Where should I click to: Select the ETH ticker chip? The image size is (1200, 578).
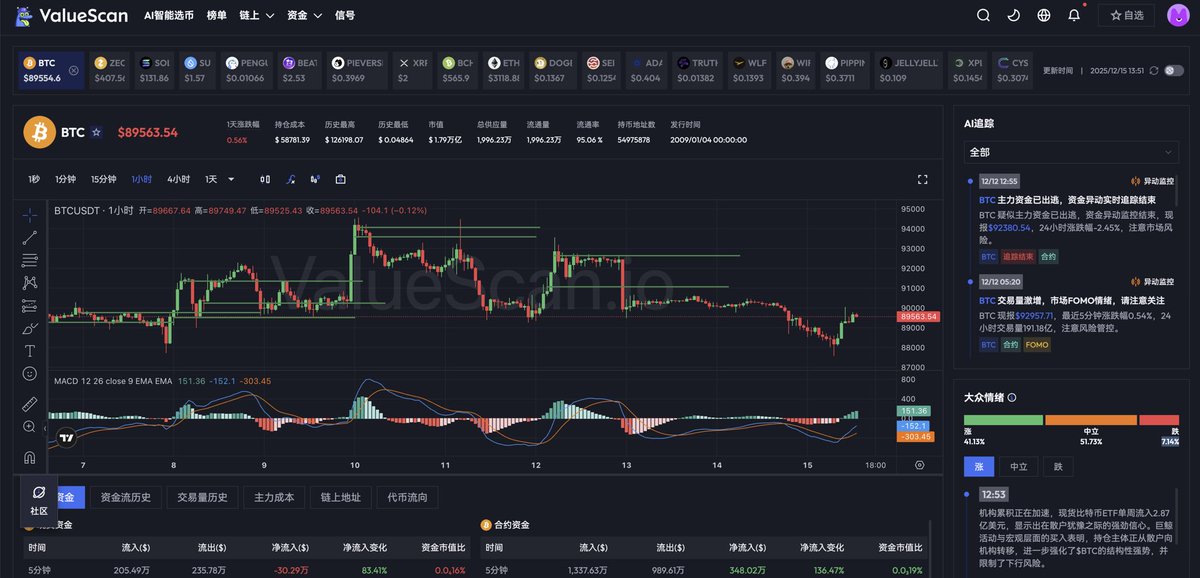point(504,70)
